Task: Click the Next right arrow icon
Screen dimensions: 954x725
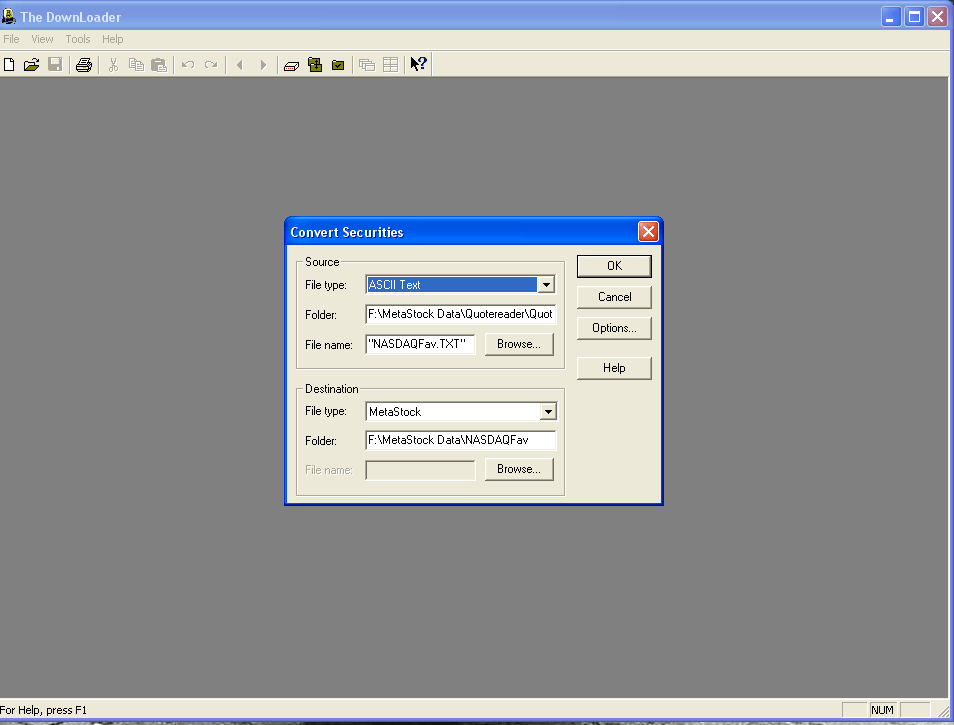Action: 263,64
